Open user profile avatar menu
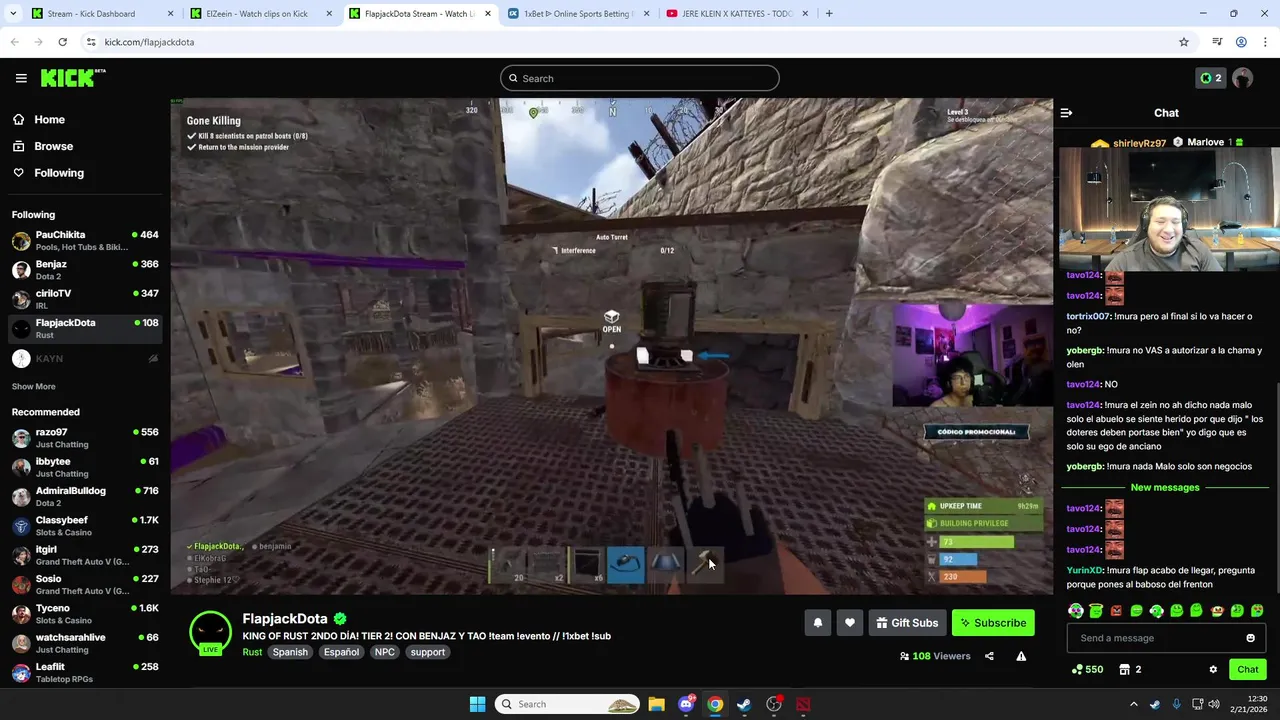Image resolution: width=1280 pixels, height=720 pixels. coord(1243,78)
